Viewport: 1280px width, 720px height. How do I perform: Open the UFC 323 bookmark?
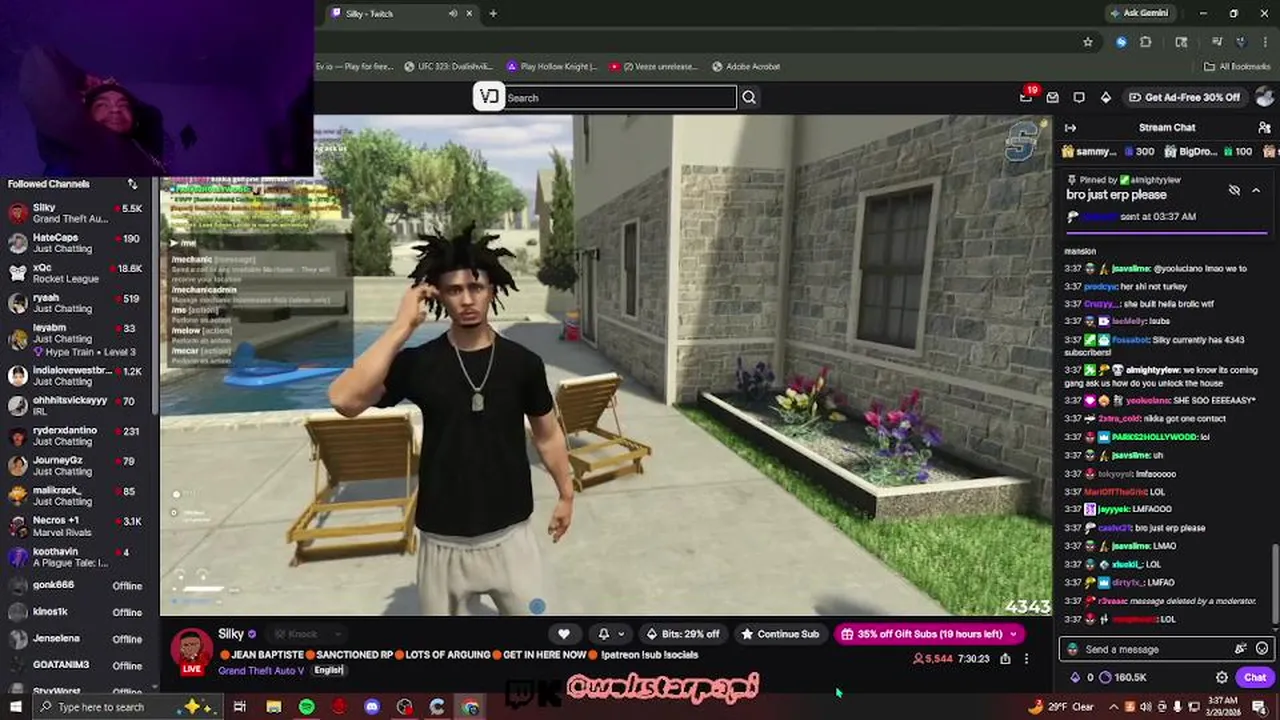click(x=448, y=66)
